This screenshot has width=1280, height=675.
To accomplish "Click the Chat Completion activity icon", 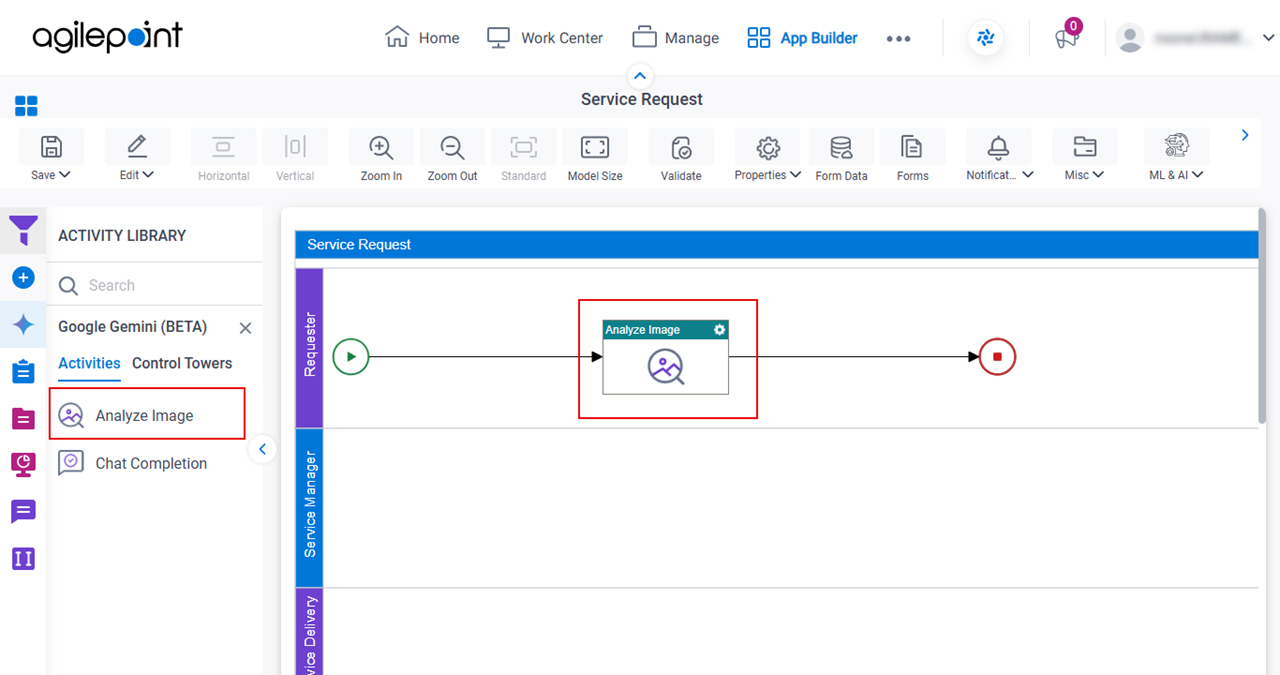I will (x=71, y=463).
